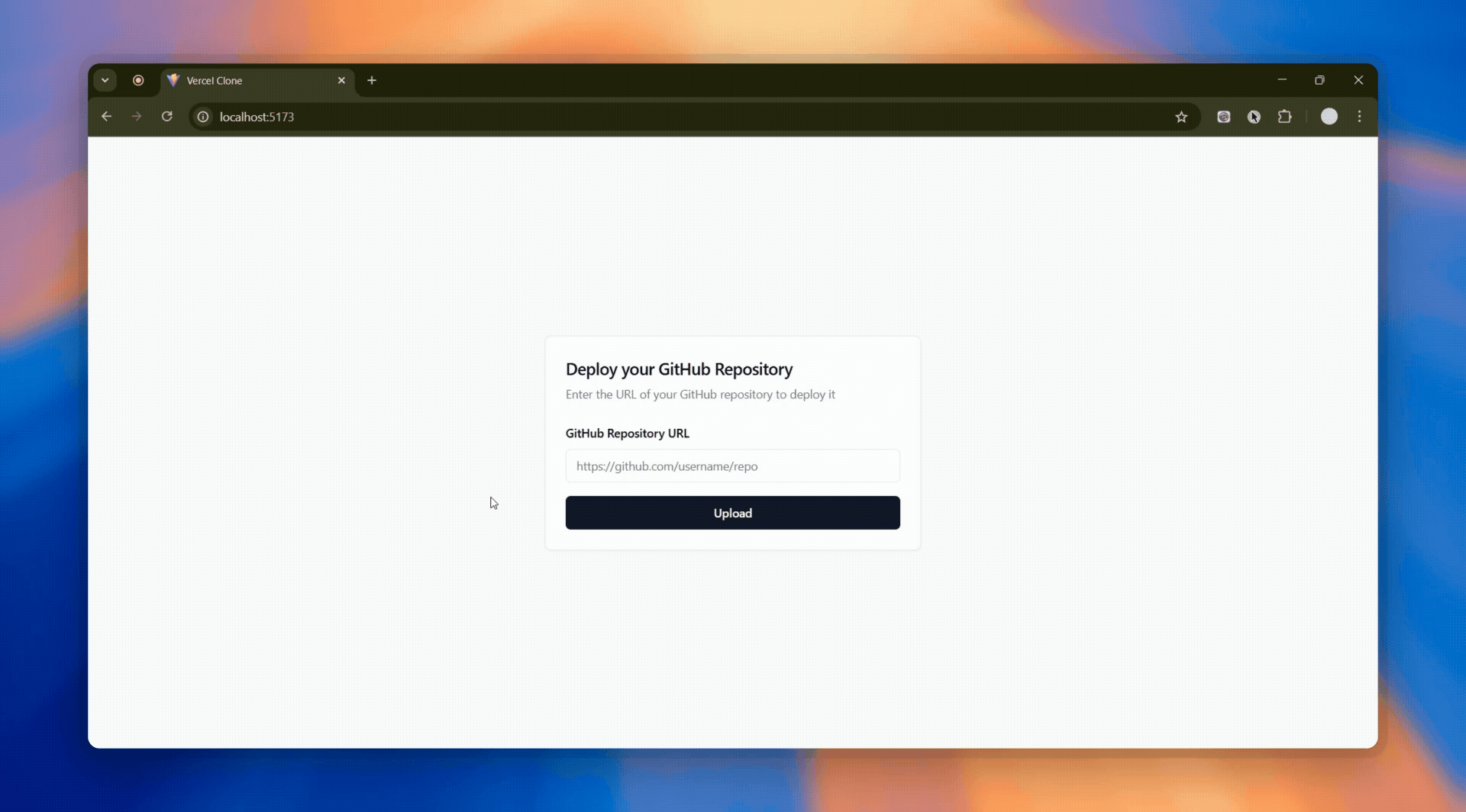Minimize the browser window
Image resolution: width=1466 pixels, height=812 pixels.
point(1282,79)
